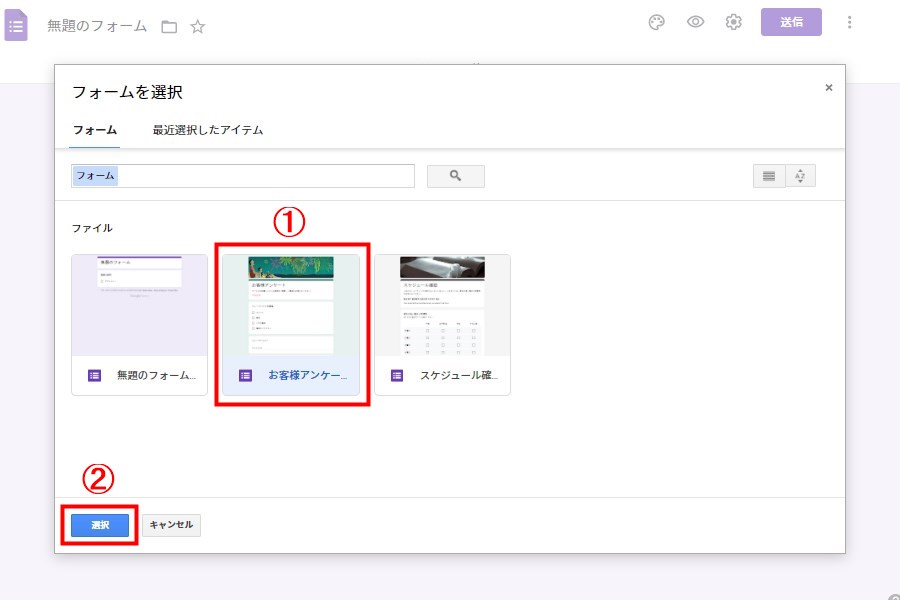The height and width of the screenshot is (600, 900).
Task: Open the A-Z sort options
Action: (x=801, y=176)
